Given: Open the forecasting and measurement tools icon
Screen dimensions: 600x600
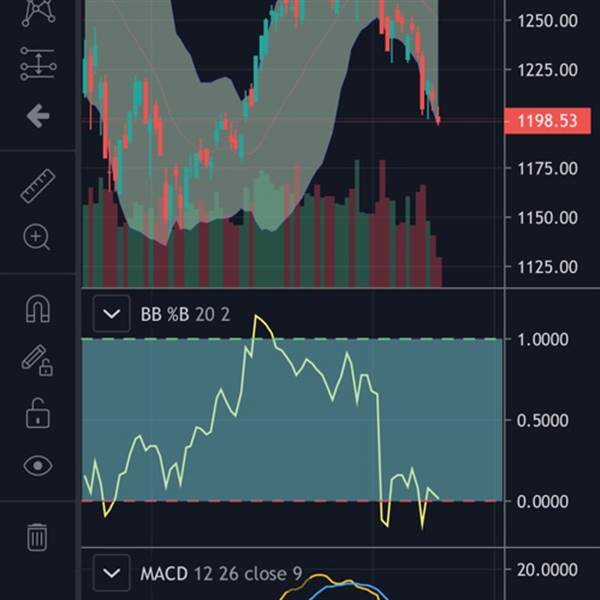Looking at the screenshot, I should coord(38,63).
